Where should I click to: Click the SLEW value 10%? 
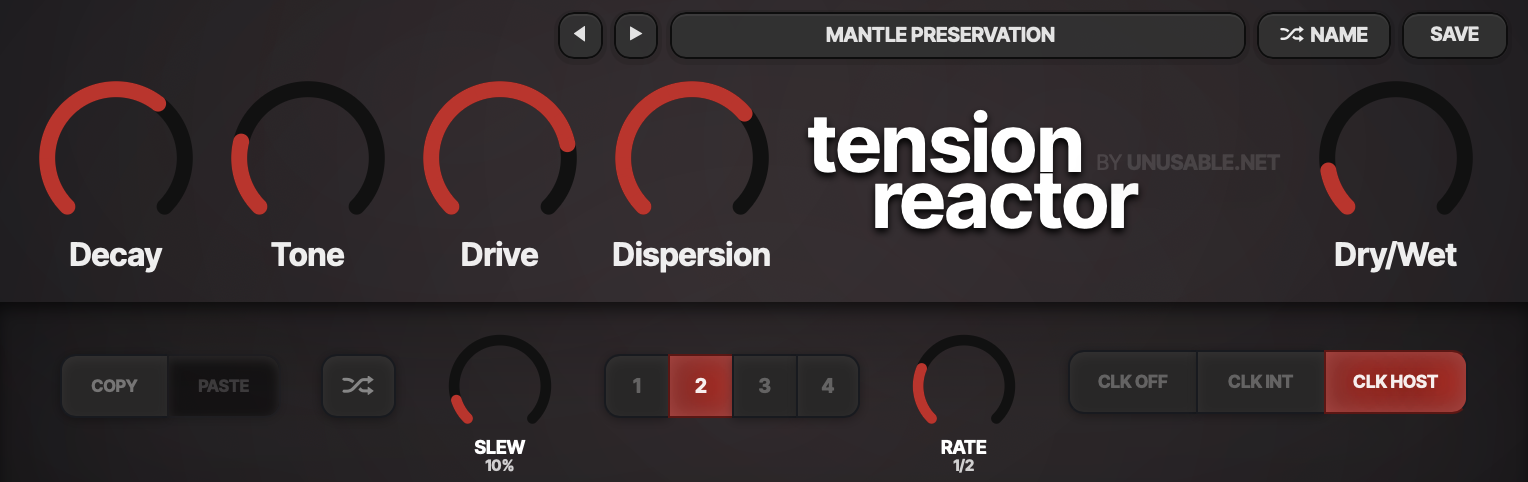[x=500, y=466]
